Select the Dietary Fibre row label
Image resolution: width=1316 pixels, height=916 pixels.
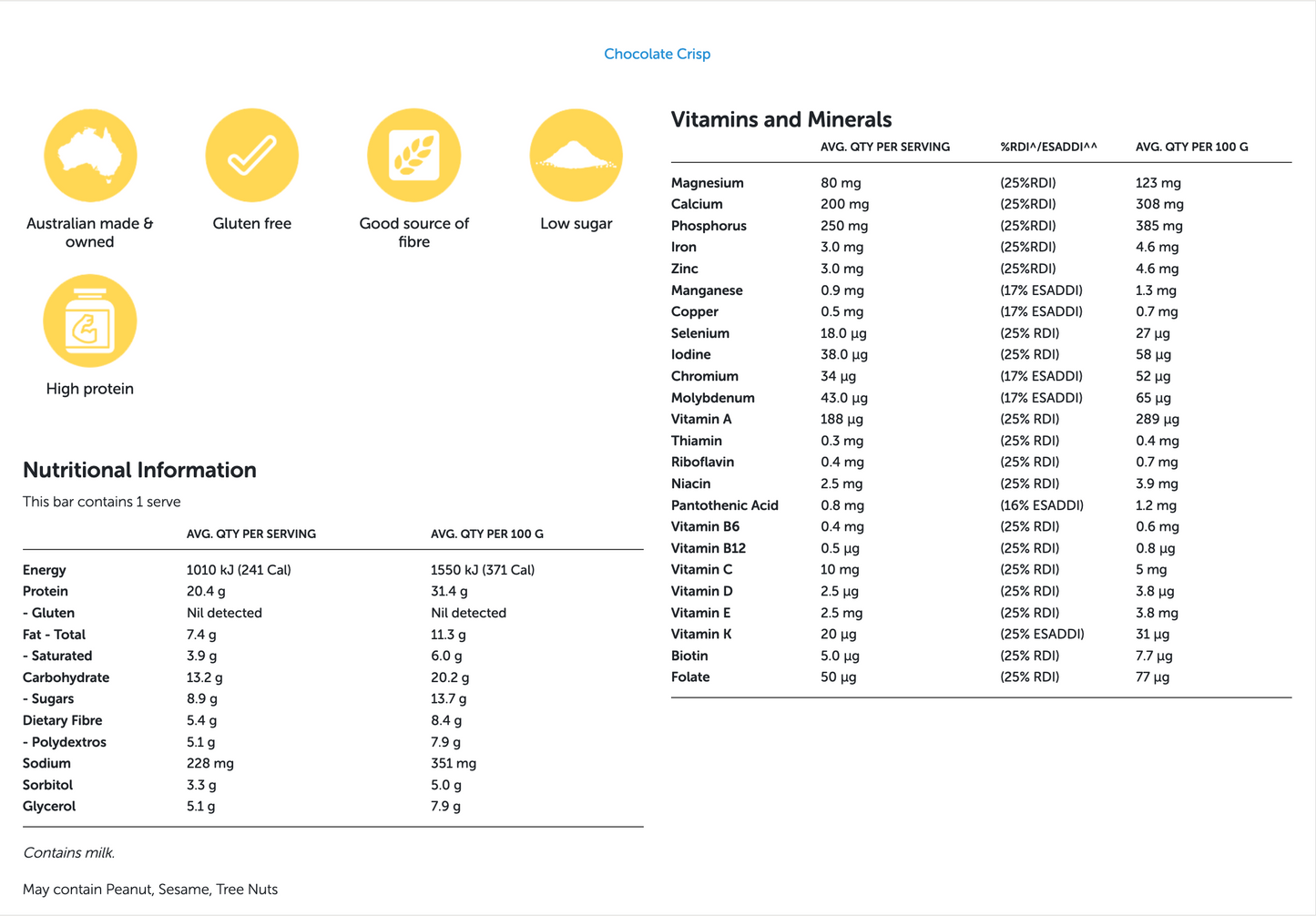coord(63,720)
